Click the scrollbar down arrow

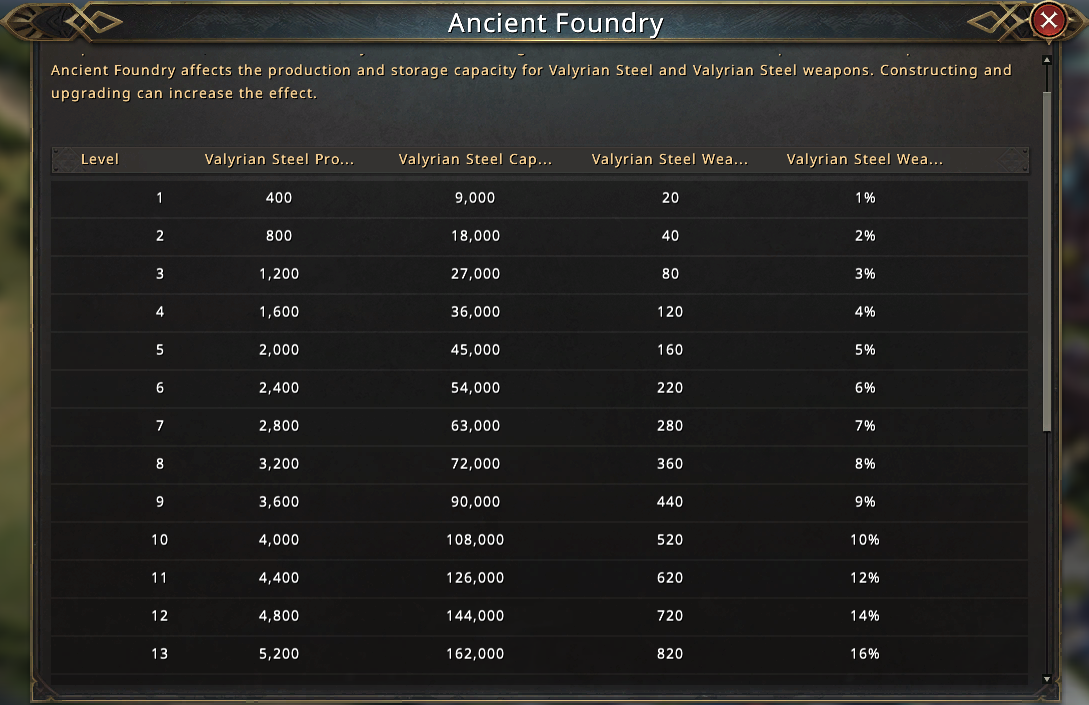[x=1047, y=679]
